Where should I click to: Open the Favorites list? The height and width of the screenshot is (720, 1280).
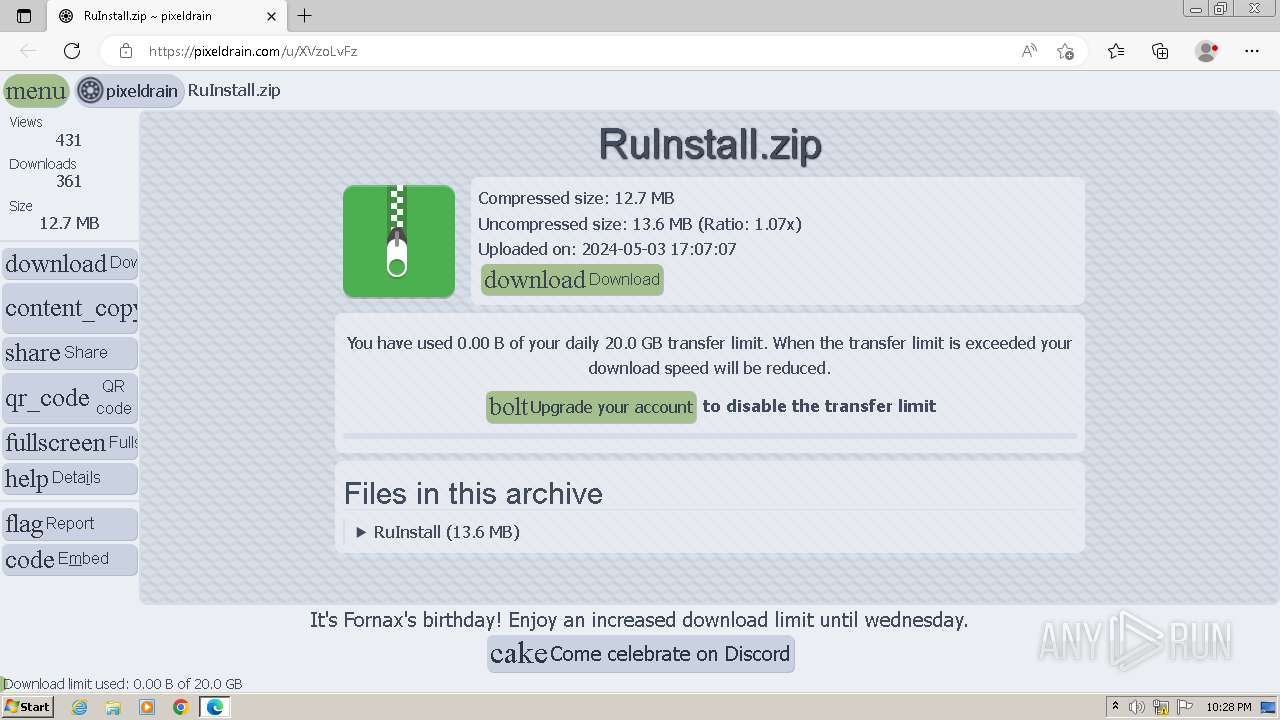[x=1116, y=51]
